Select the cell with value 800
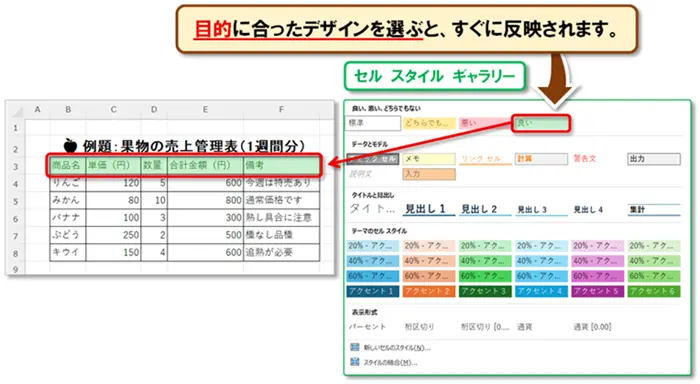The width and height of the screenshot is (700, 384). (205, 200)
